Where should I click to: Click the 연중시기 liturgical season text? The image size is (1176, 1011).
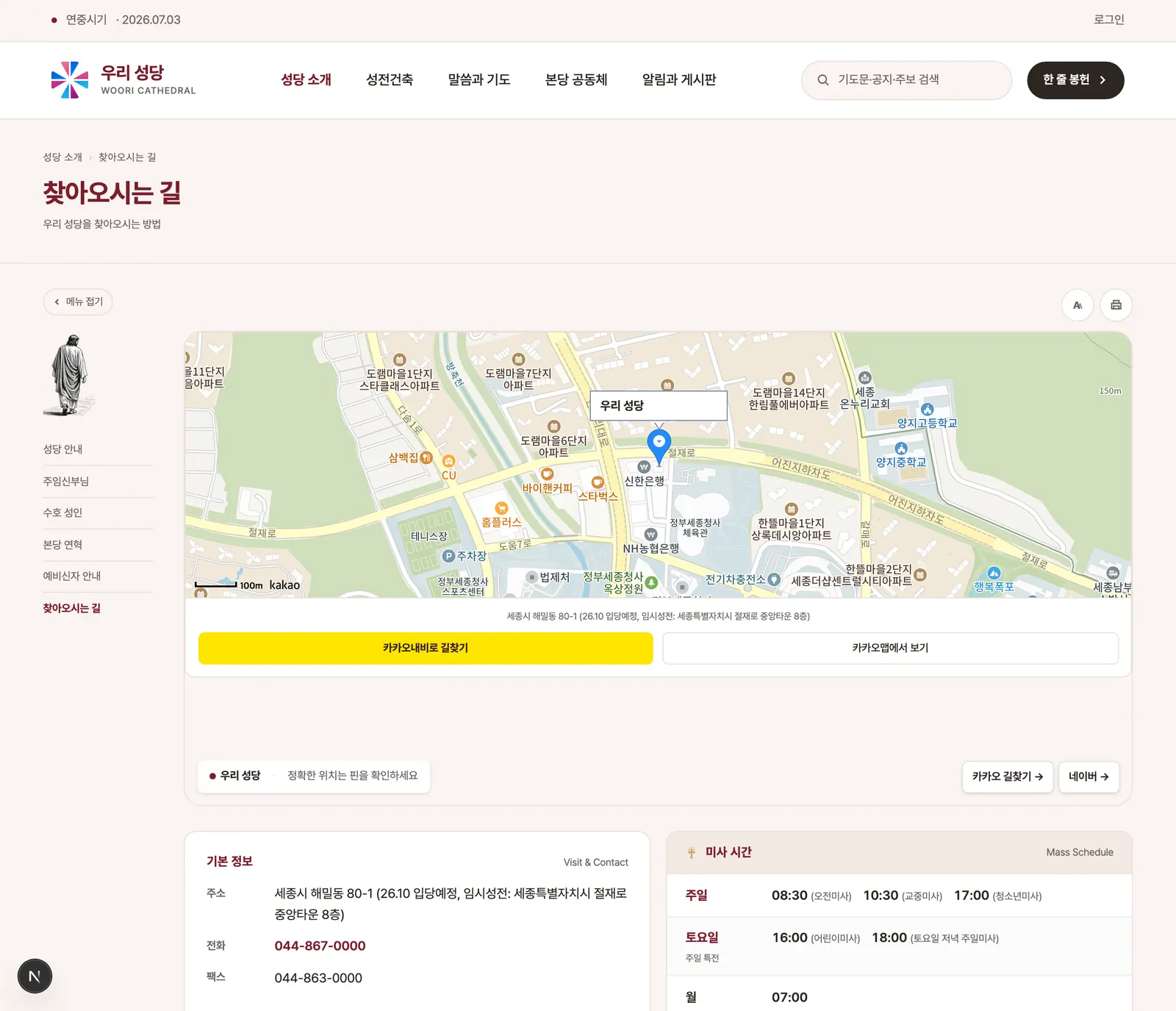coord(86,20)
